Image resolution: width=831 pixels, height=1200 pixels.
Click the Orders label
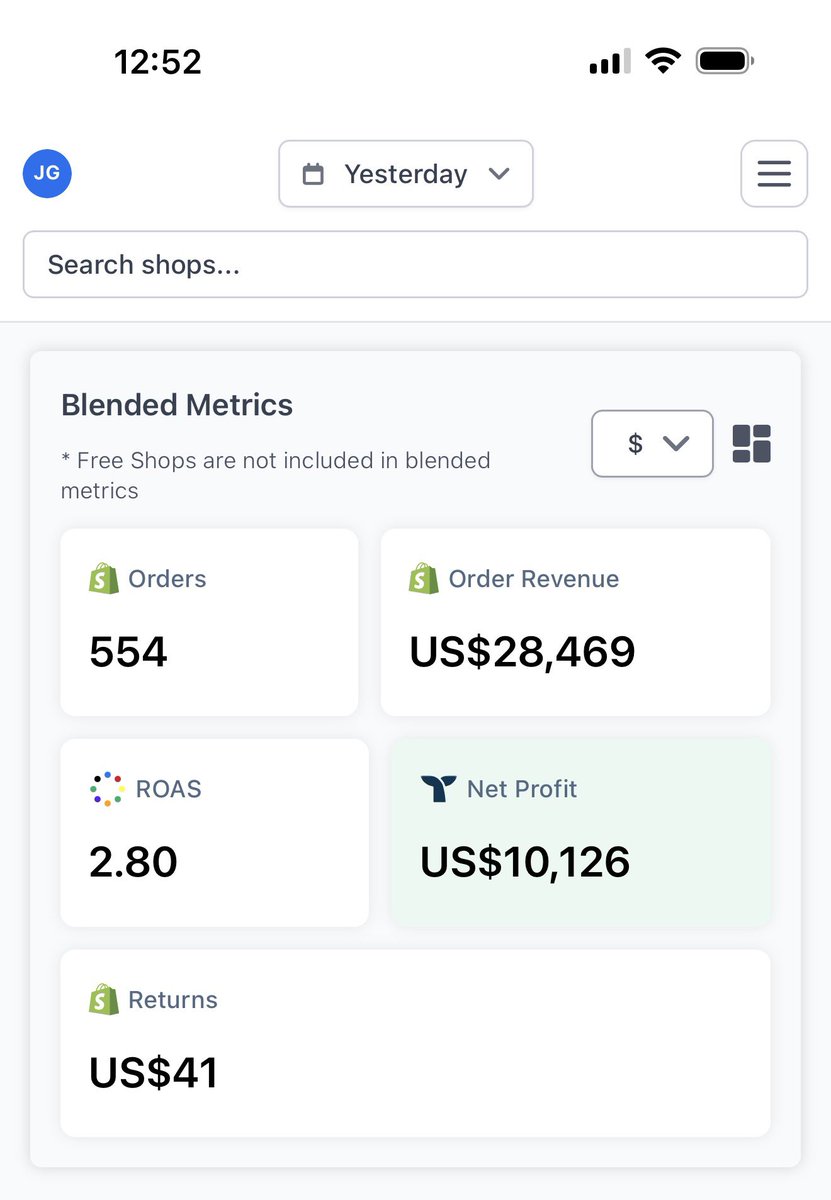167,579
